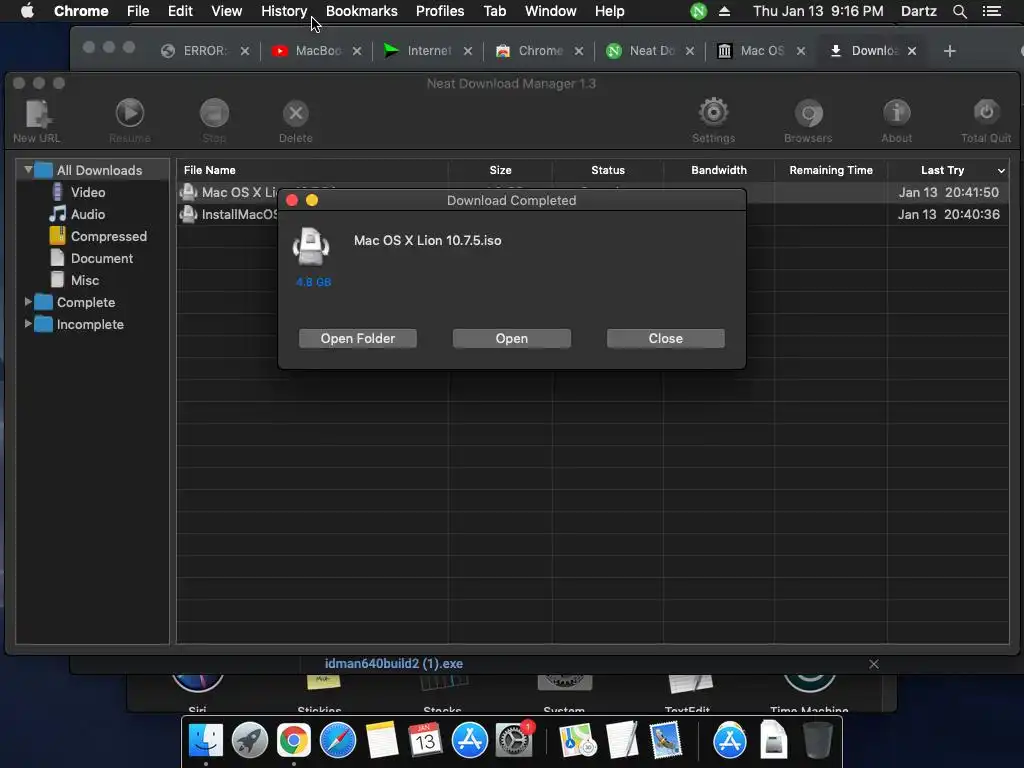Click Jan 13 20:40:36 last try cell
Screen dimensions: 1024x768
point(948,214)
